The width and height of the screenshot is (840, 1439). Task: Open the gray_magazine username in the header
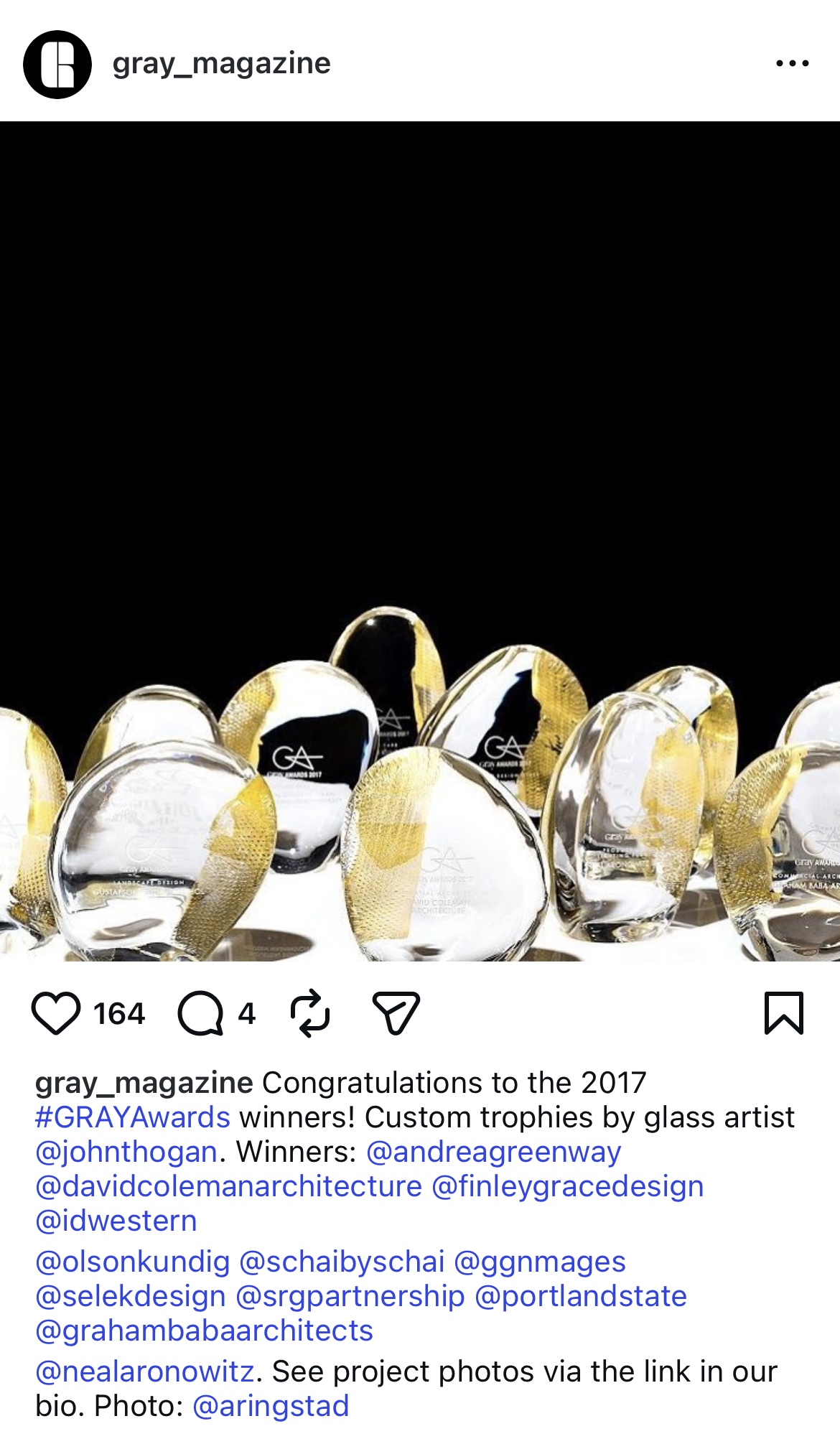(x=221, y=64)
